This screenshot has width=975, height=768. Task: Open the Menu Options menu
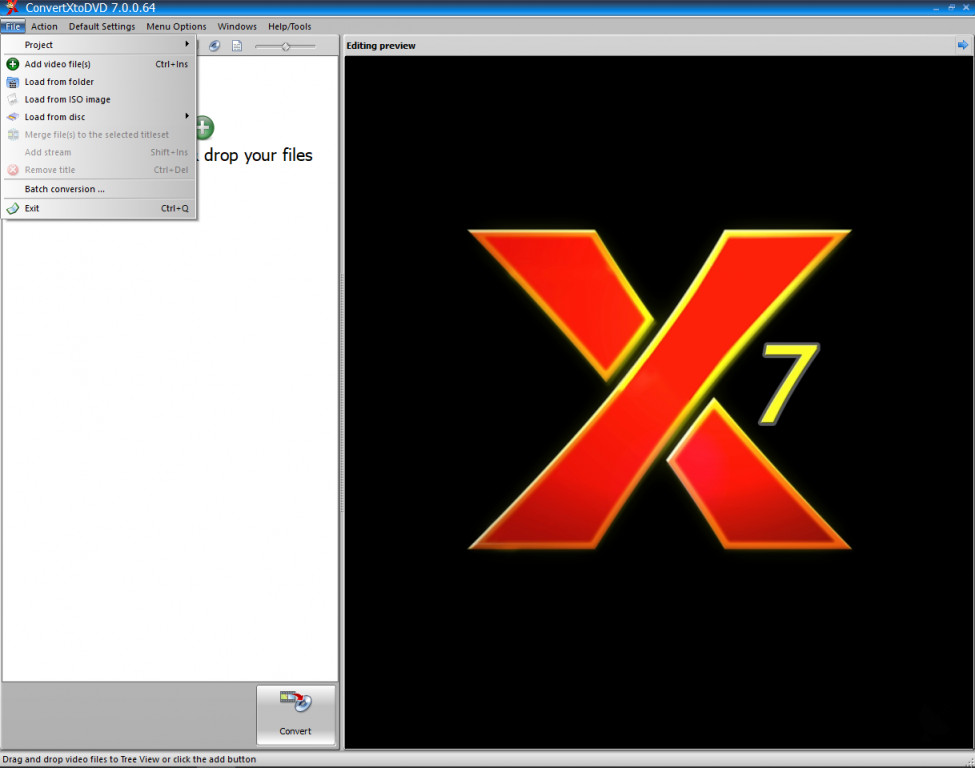pos(176,26)
